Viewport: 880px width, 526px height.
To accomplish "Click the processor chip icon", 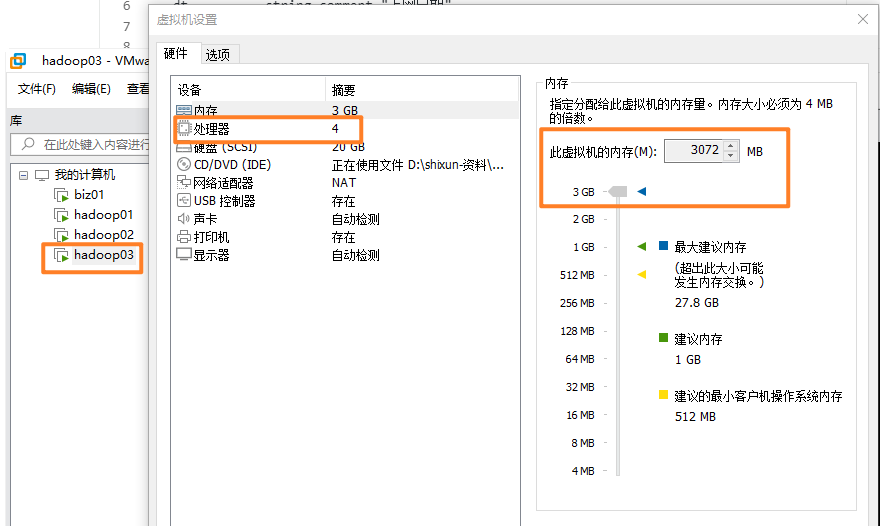I will coord(184,129).
